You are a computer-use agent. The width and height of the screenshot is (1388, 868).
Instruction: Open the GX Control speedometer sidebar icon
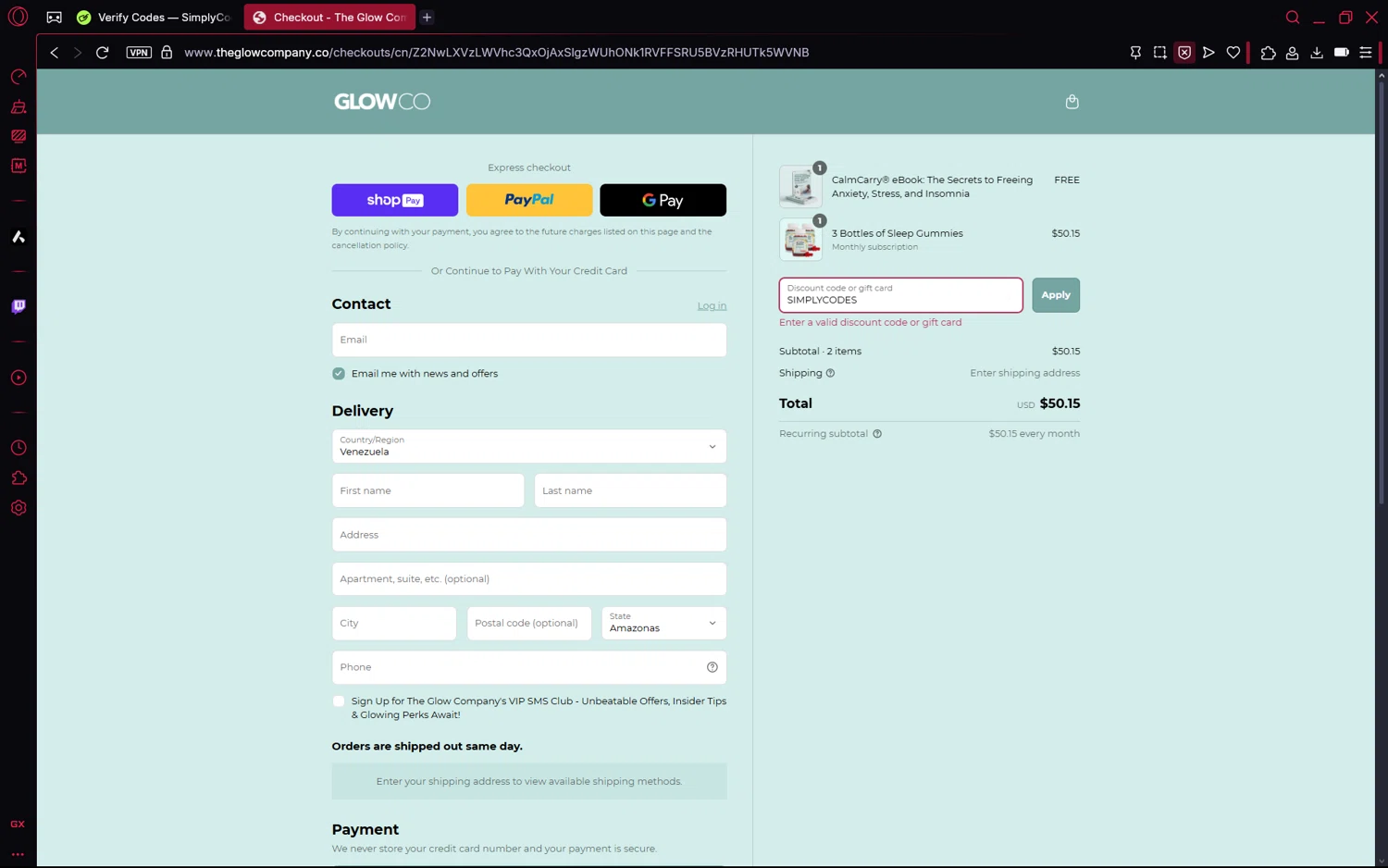coord(19,77)
